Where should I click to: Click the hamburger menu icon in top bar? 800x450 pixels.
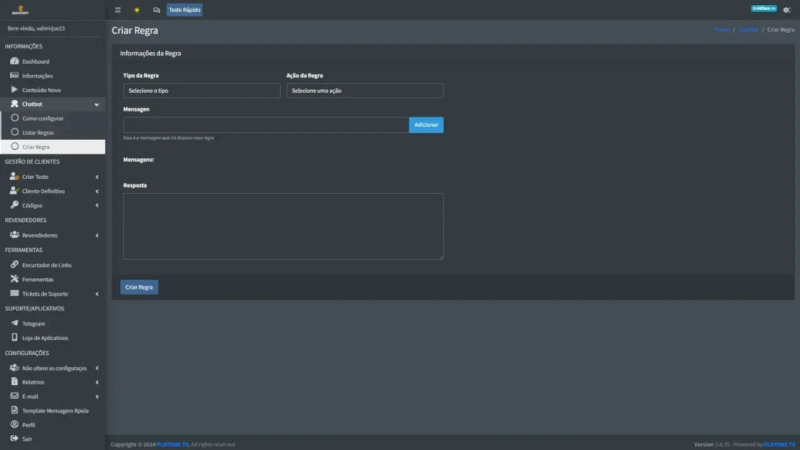[118, 10]
